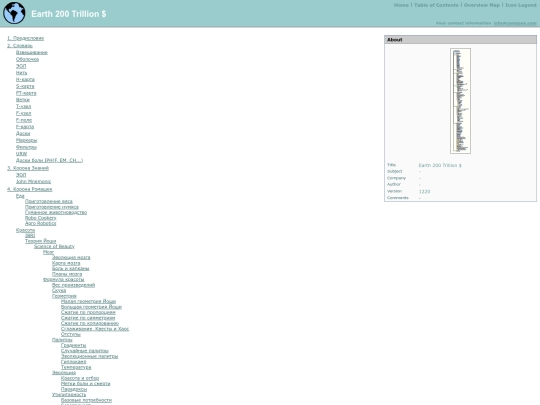
Task: Open the Базовые потребности entry
Action: click(x=86, y=400)
